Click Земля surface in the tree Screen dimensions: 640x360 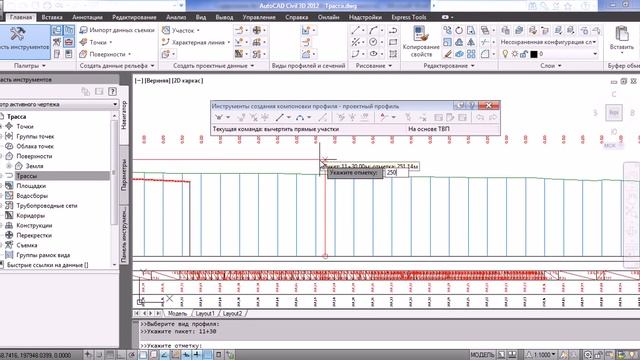coord(34,166)
